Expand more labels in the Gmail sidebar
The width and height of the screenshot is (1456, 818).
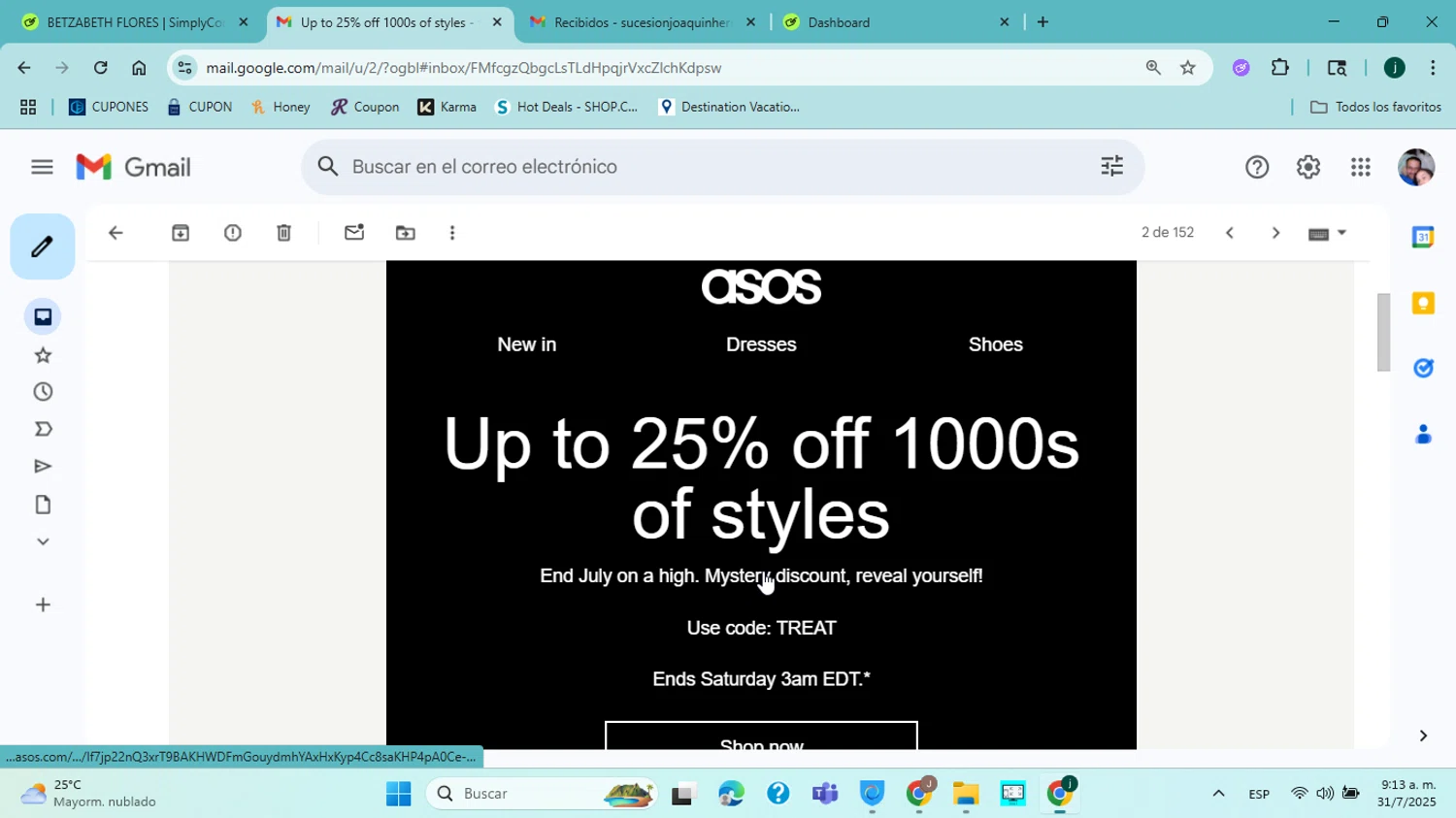(43, 541)
